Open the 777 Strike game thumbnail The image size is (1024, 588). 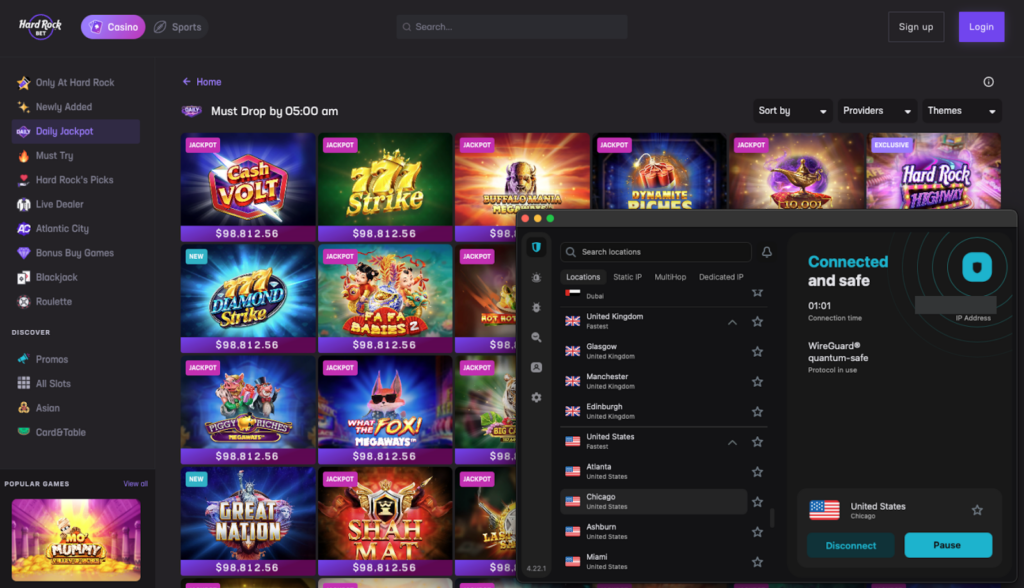pyautogui.click(x=385, y=188)
